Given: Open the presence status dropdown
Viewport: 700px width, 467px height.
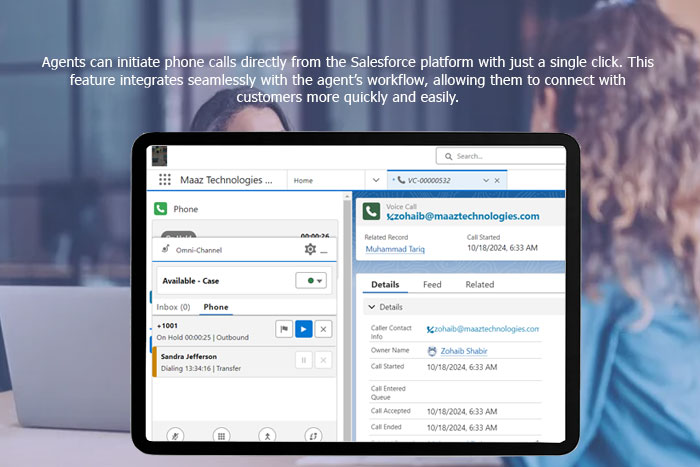Looking at the screenshot, I should click(311, 280).
